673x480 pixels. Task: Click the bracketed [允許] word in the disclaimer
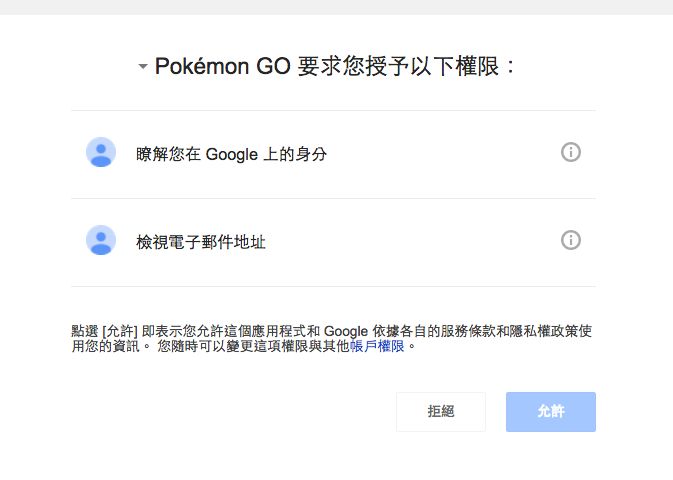pyautogui.click(x=119, y=331)
